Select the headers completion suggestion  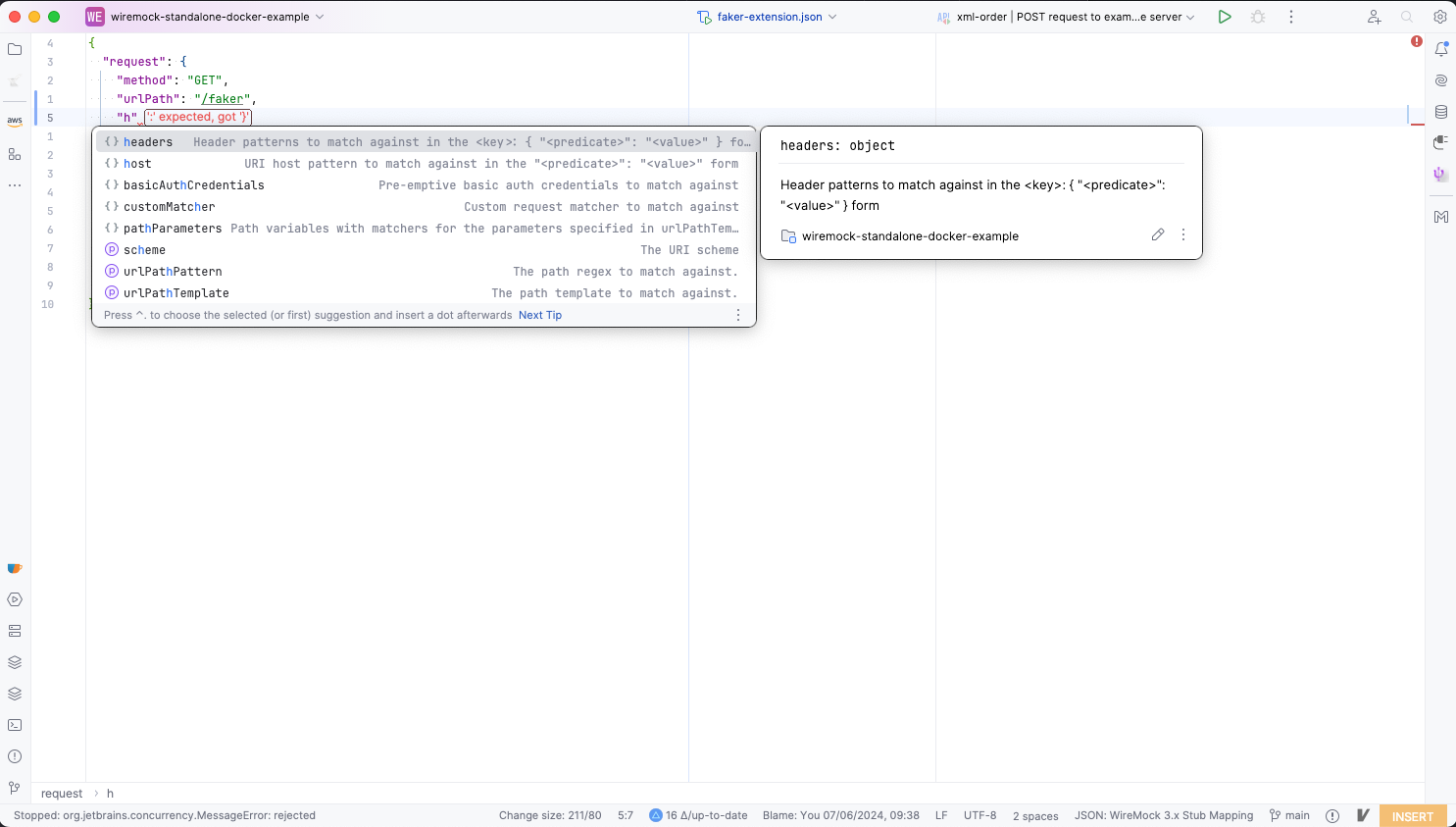[x=425, y=142]
